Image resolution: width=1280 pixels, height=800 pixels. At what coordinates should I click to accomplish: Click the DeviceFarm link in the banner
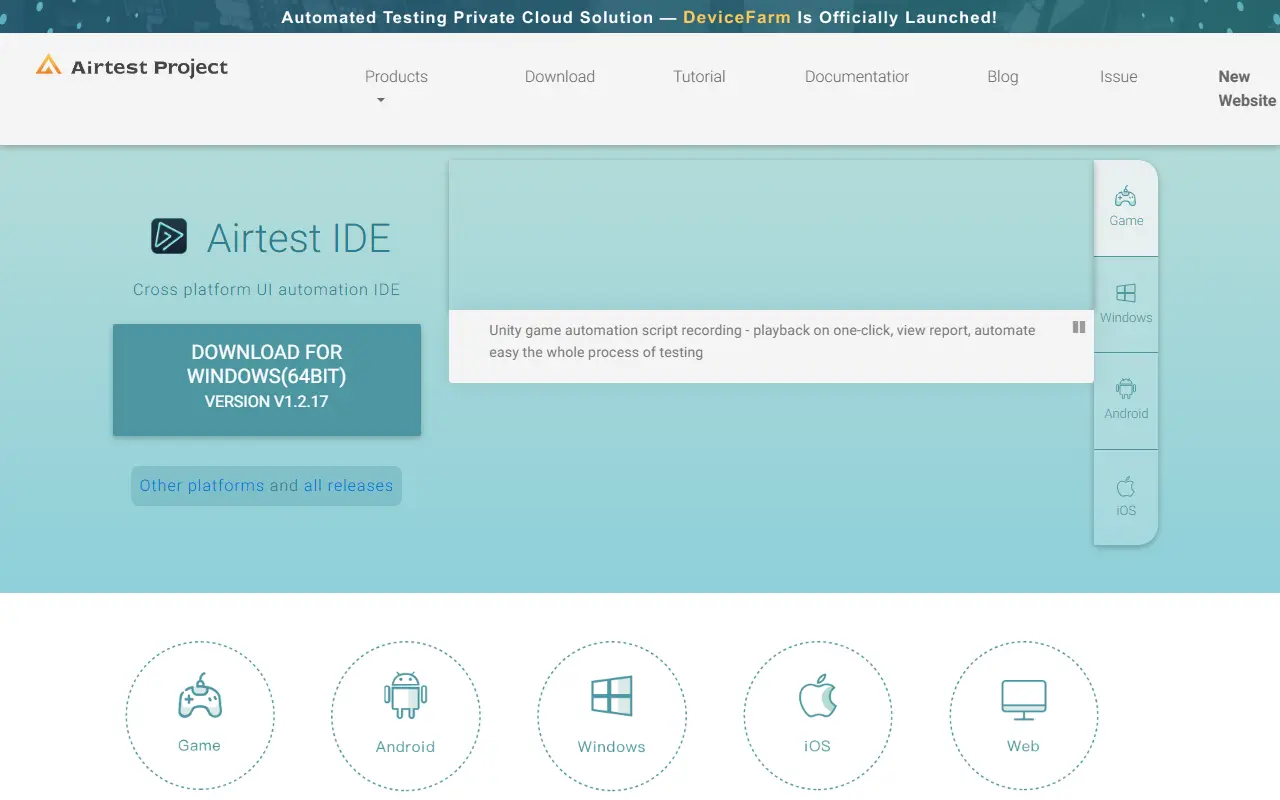pos(737,17)
